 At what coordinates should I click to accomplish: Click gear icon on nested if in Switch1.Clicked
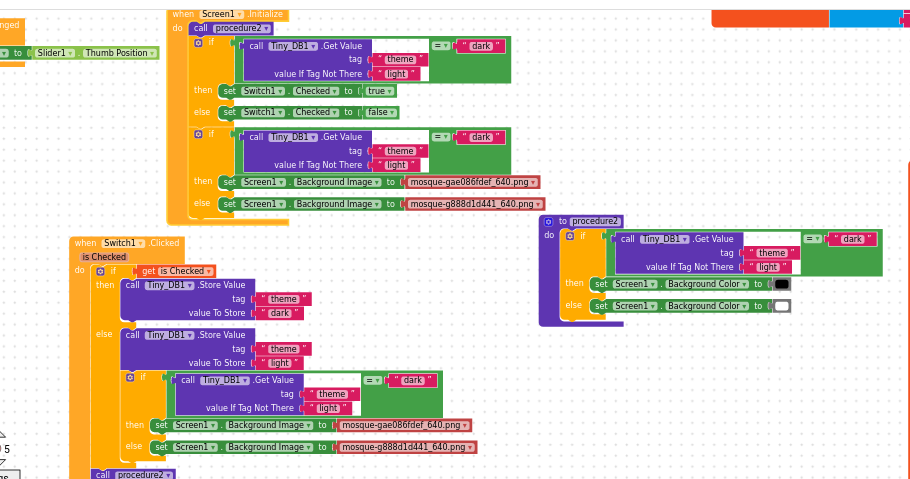click(x=130, y=377)
